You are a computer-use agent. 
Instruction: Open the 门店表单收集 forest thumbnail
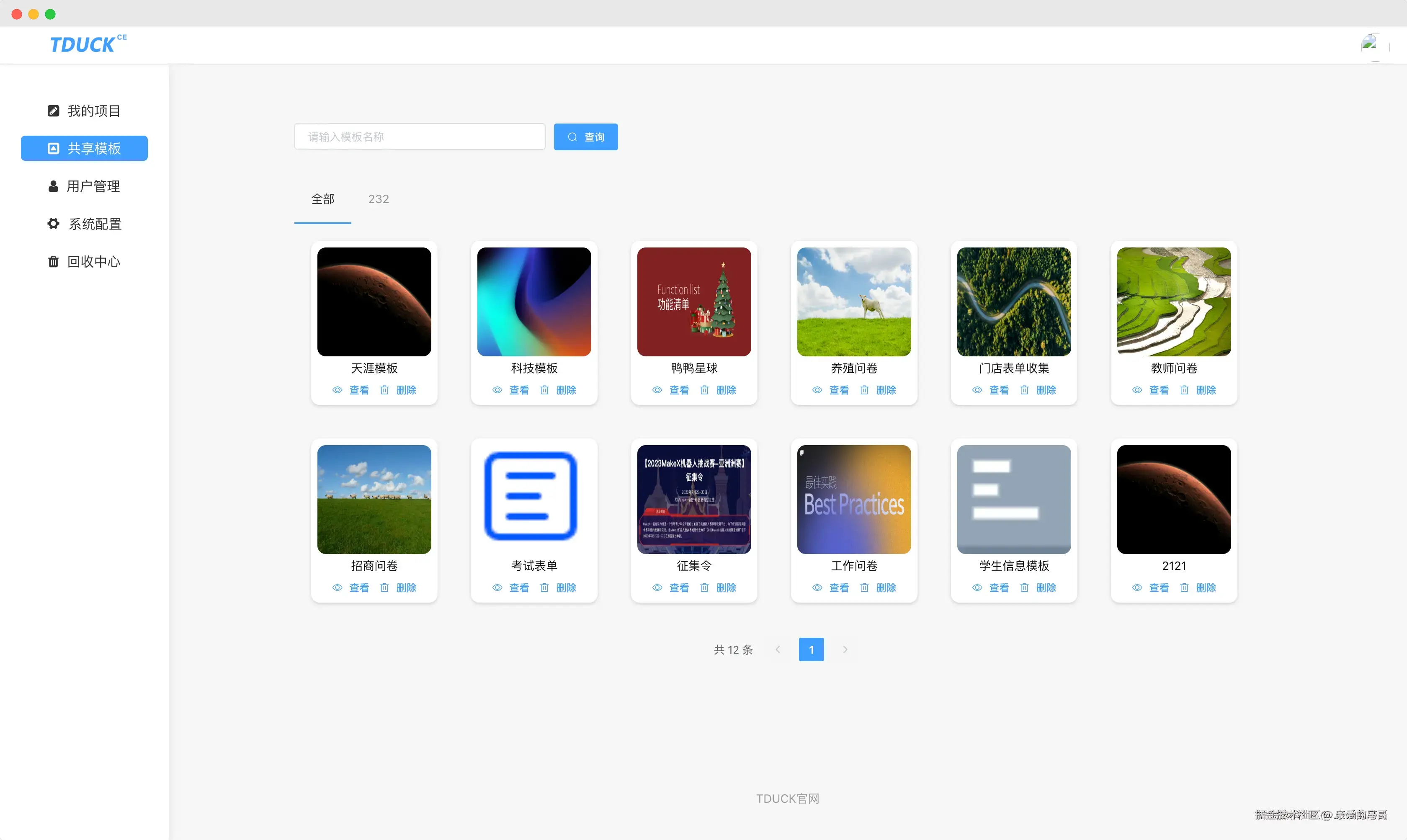pyautogui.click(x=1014, y=301)
